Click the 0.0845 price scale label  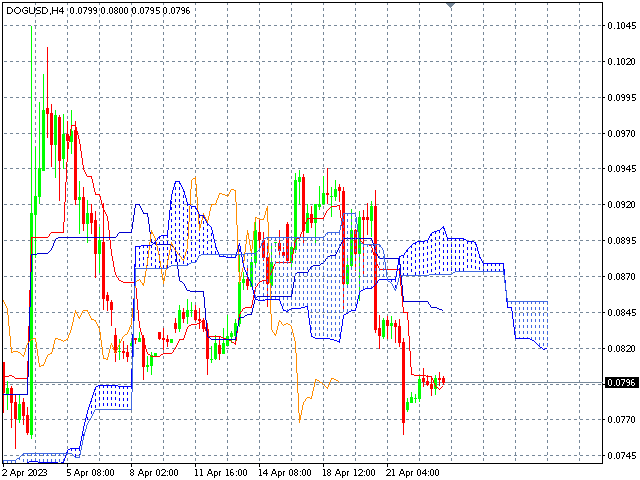click(621, 313)
